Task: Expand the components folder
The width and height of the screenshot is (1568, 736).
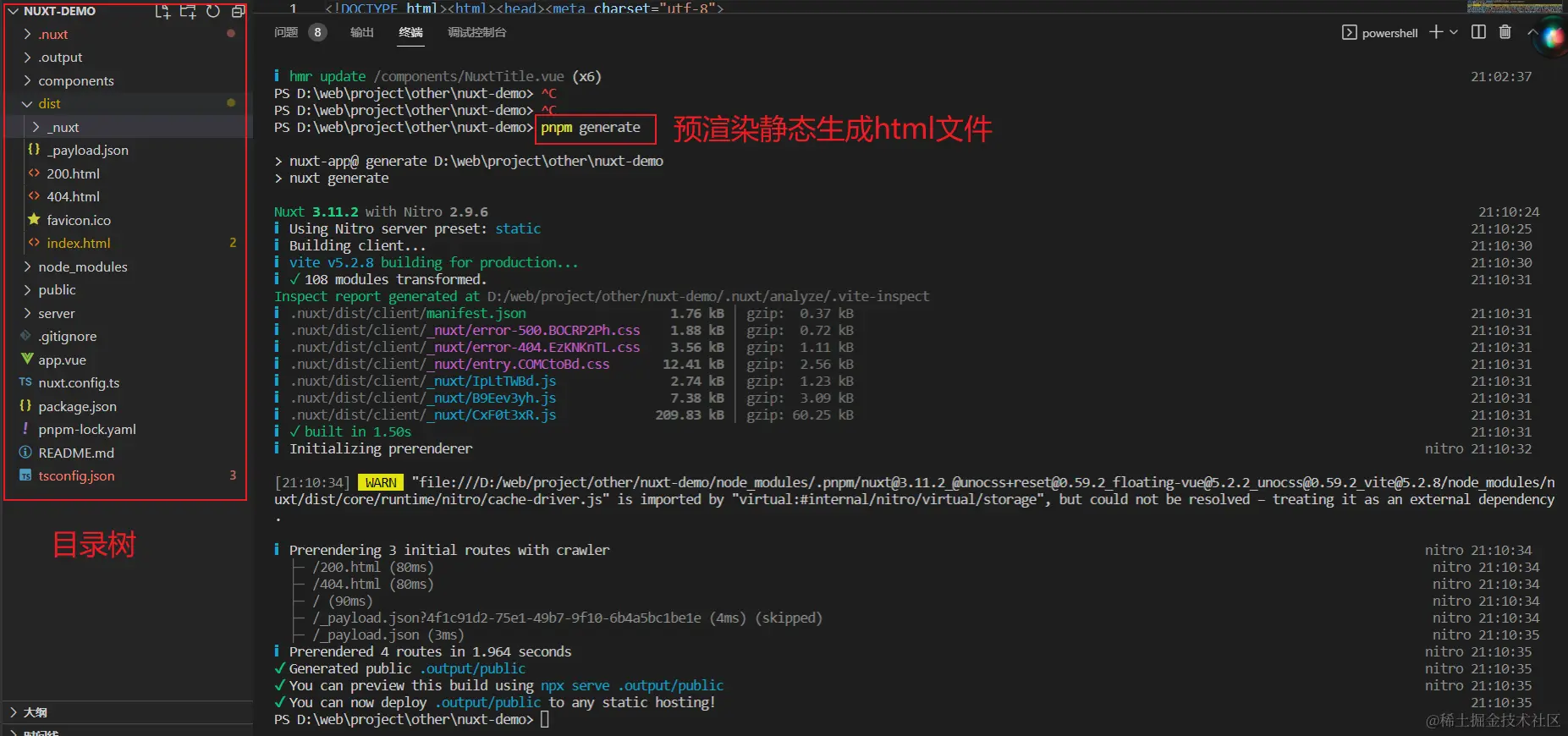Action: tap(27, 80)
